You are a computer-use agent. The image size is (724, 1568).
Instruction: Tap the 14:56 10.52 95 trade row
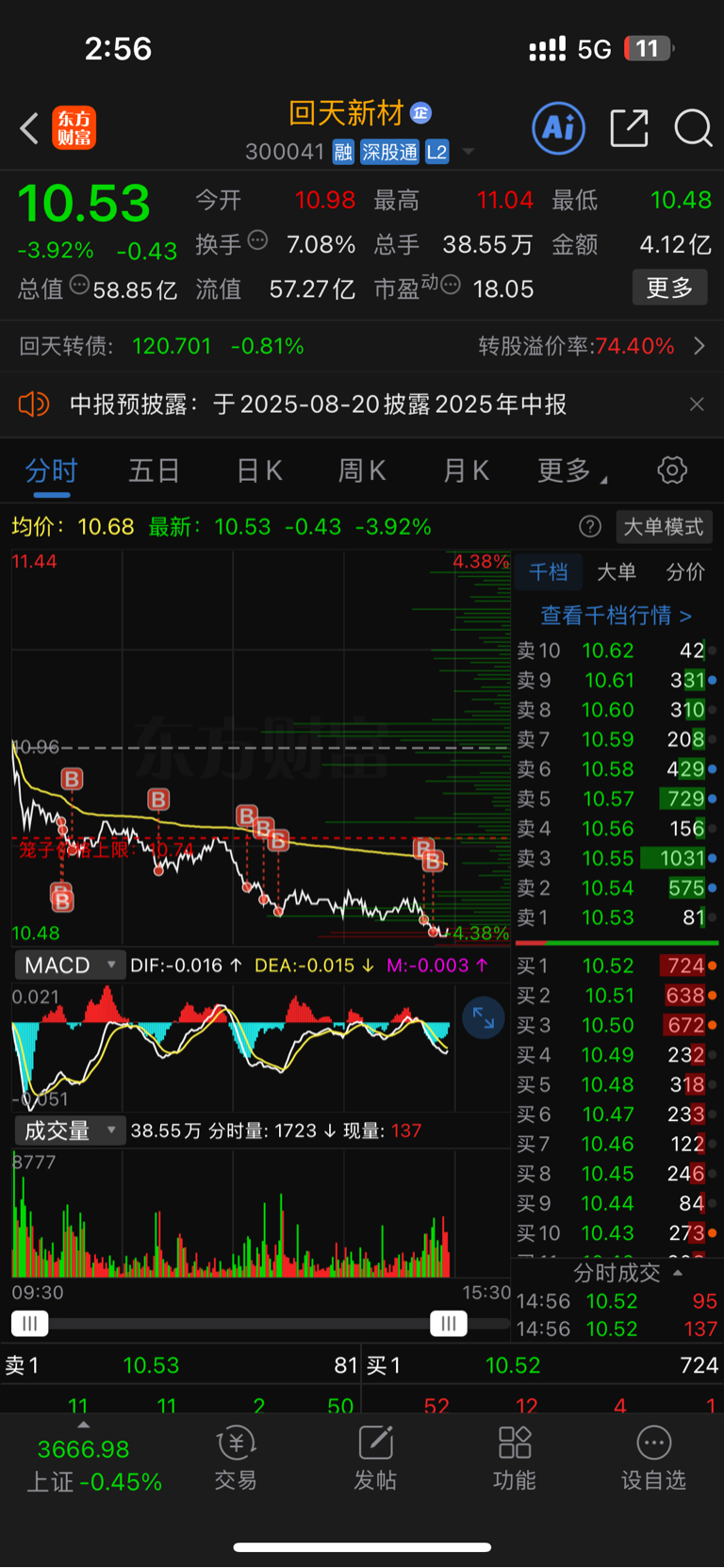click(x=617, y=1301)
